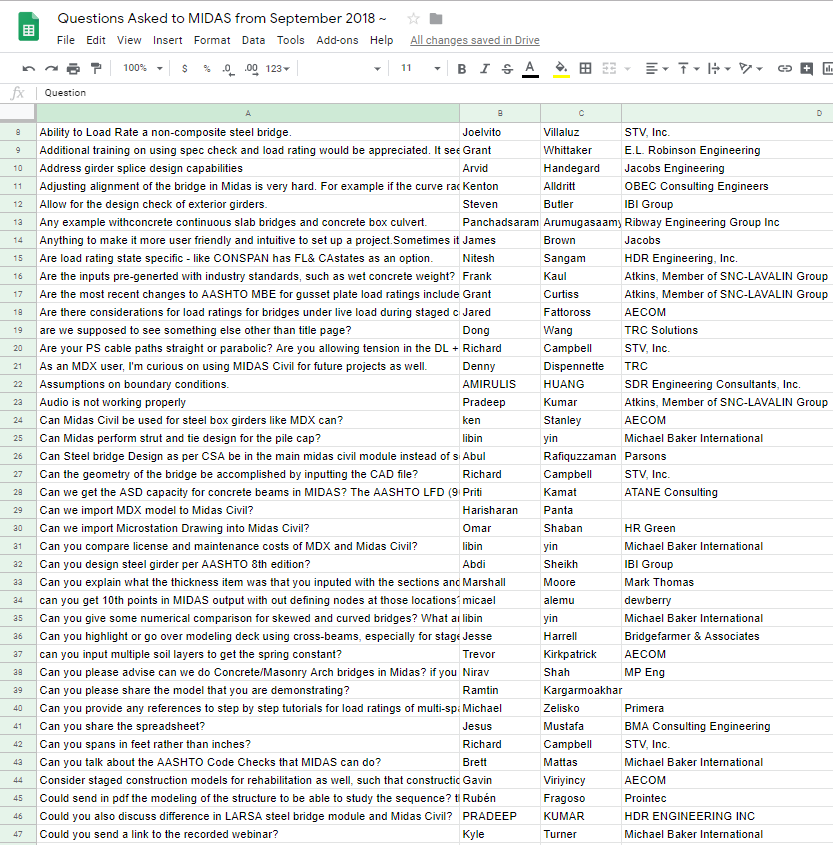
Task: Open the Edit menu
Action: (96, 40)
